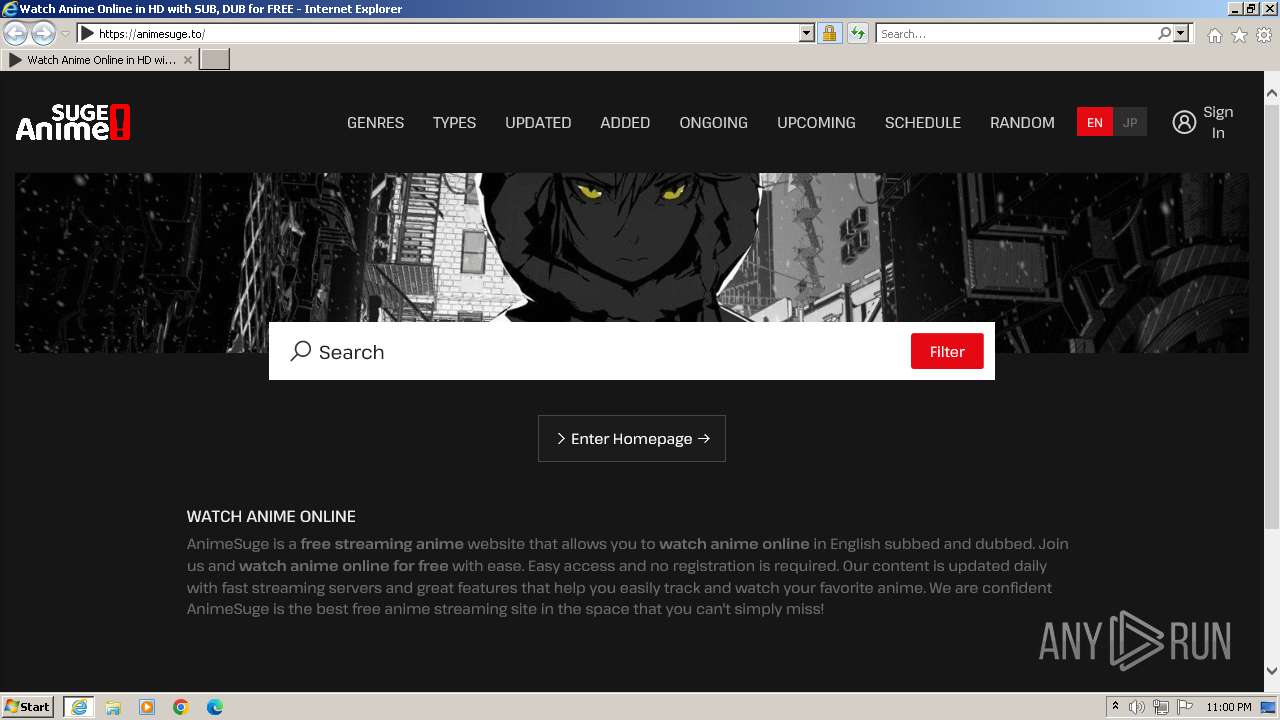This screenshot has height=720, width=1280.
Task: Launch Chrome from the taskbar
Action: click(181, 706)
